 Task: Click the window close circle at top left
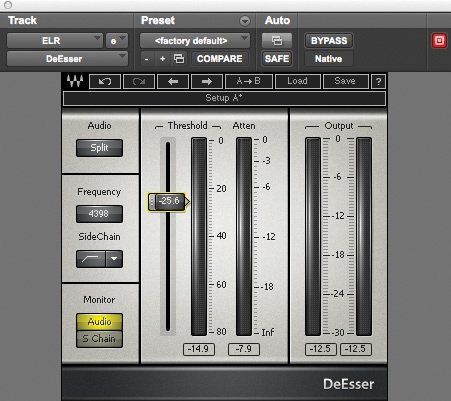[7, 5]
